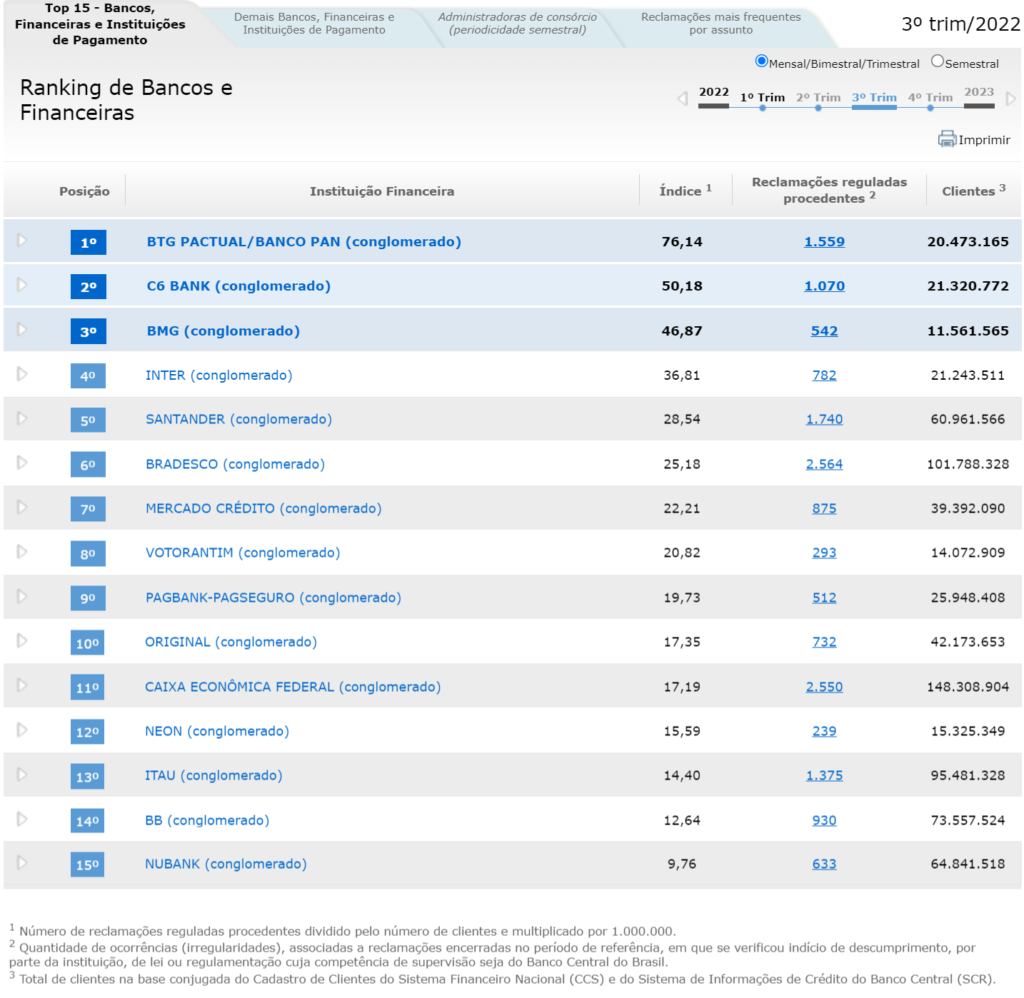Open VOTORANTIM (conglomerado) link
This screenshot has width=1024, height=998.
[x=242, y=553]
